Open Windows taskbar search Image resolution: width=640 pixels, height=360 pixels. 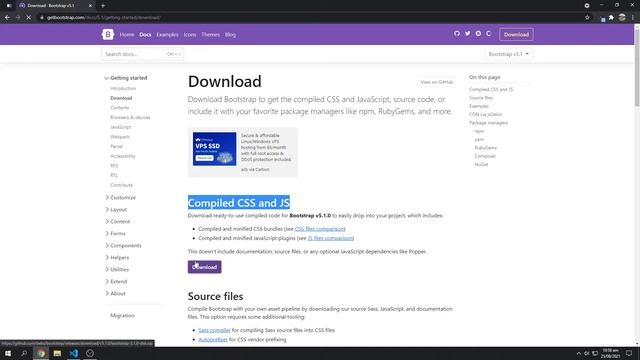24,353
